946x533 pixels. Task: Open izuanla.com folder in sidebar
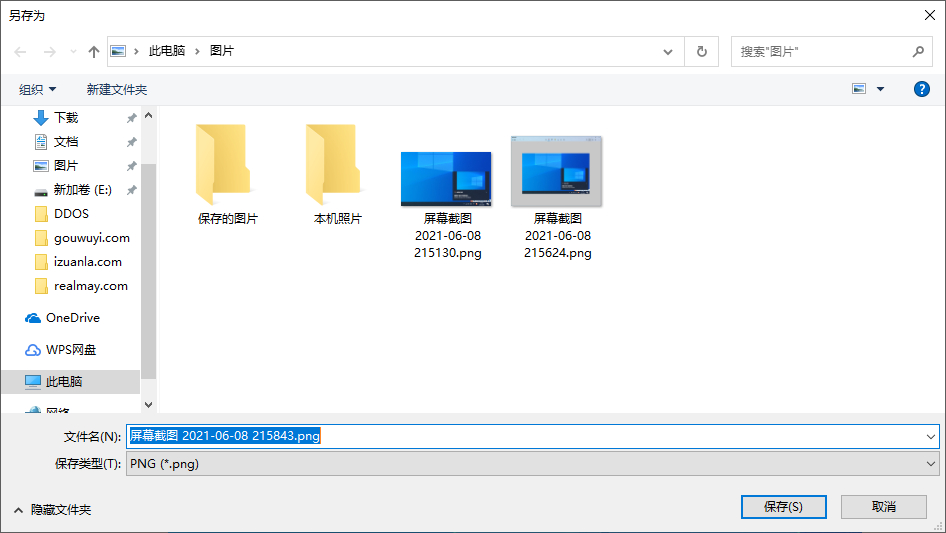87,262
